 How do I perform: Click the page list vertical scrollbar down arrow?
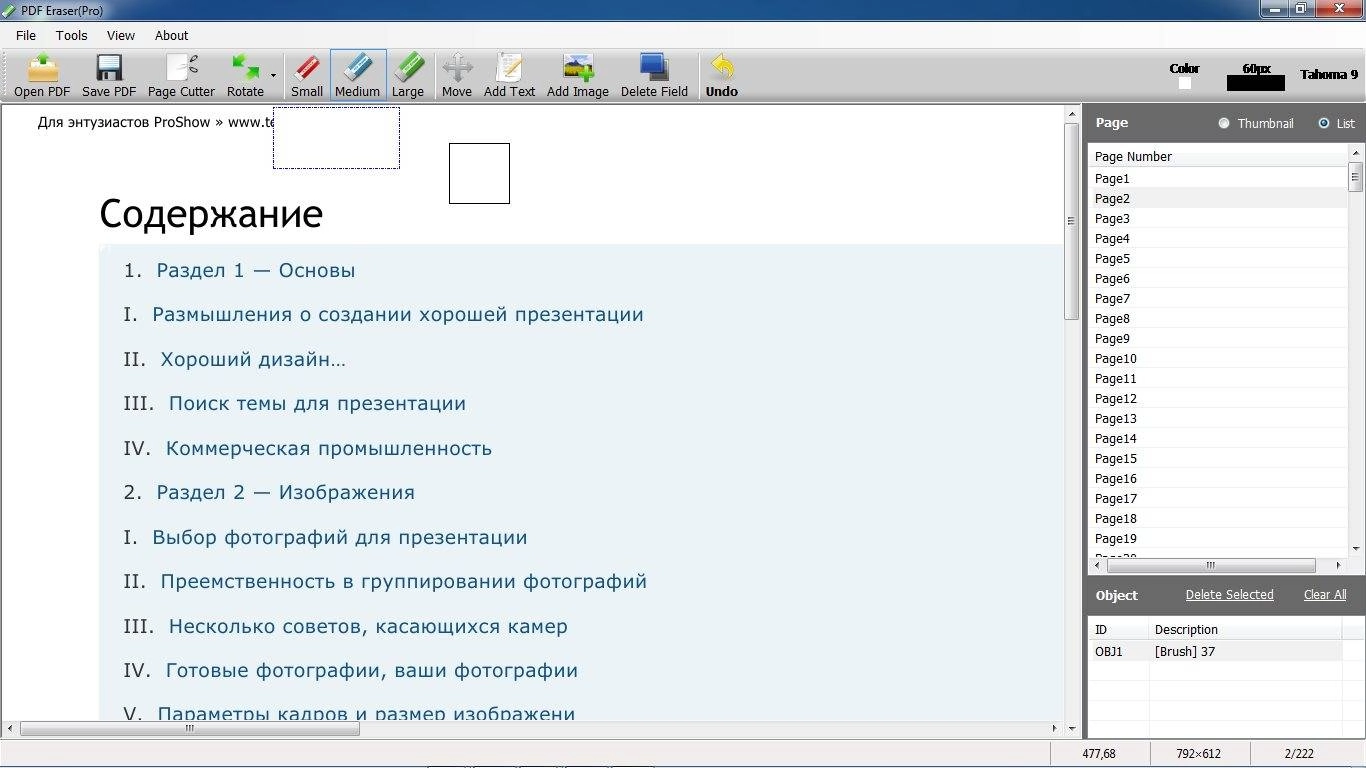1356,549
